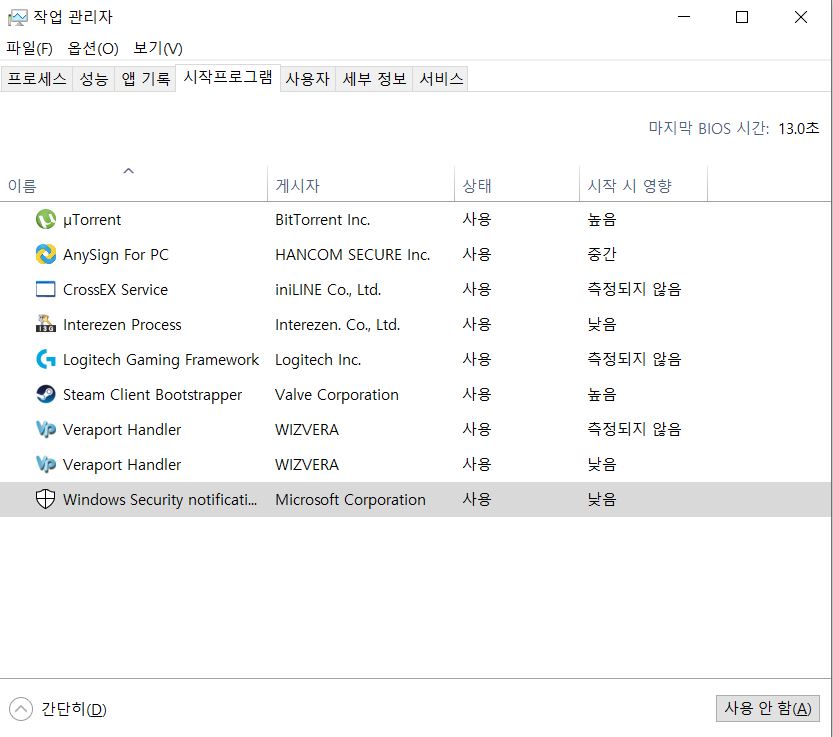
Task: Switch to the 사용자 tab
Action: 308,79
